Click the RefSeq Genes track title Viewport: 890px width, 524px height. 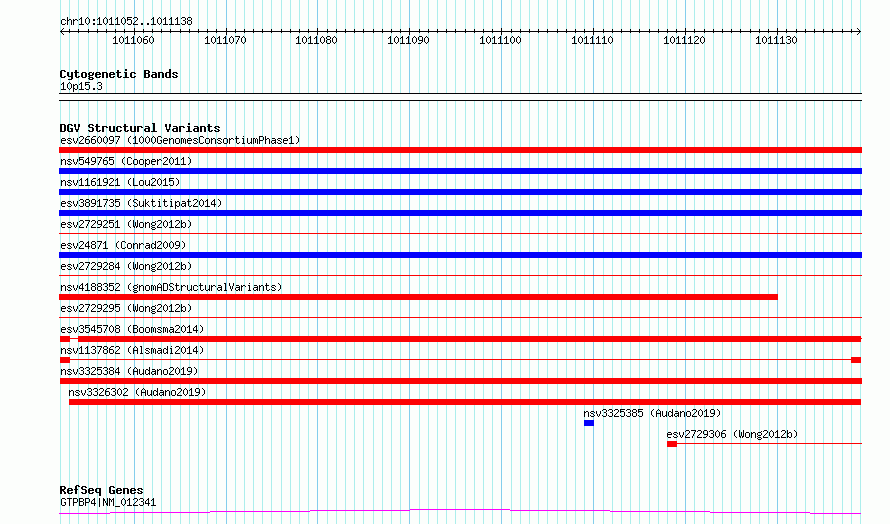click(101, 490)
